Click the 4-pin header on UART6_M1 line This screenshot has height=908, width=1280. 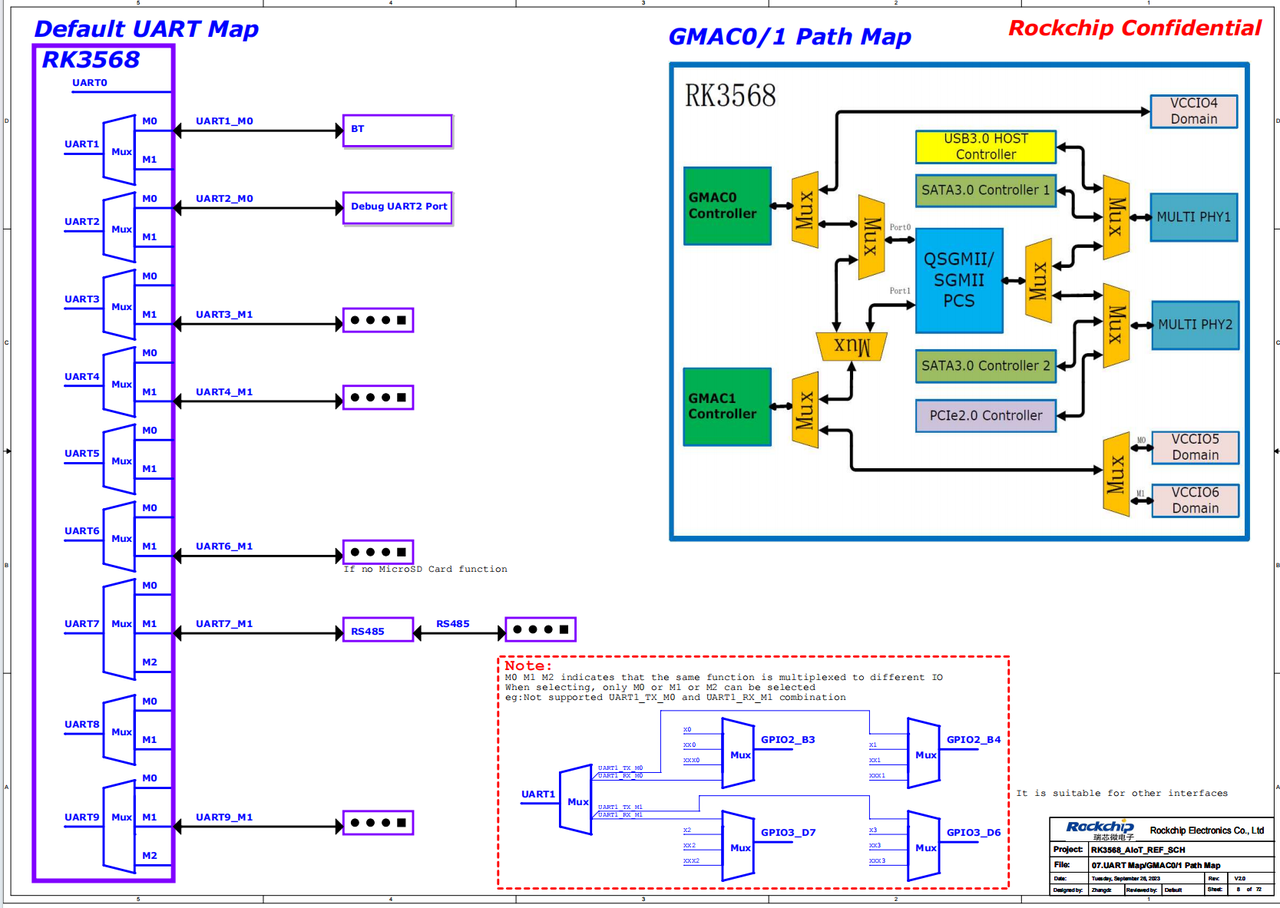378,553
